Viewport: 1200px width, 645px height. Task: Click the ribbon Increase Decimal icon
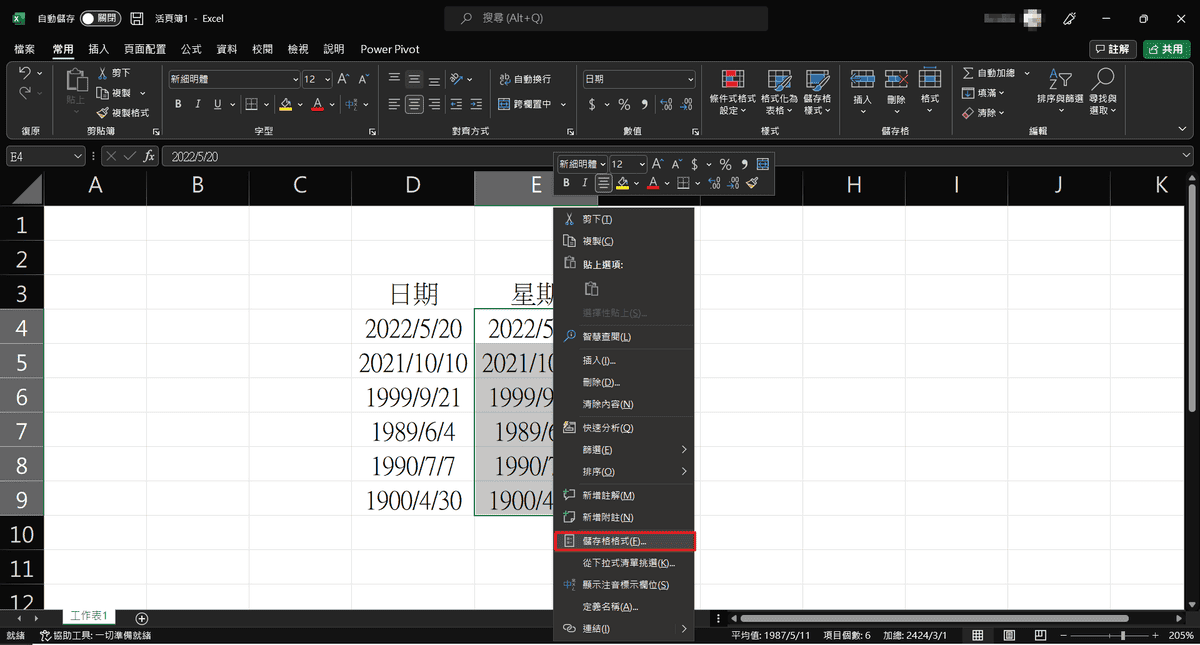click(668, 104)
